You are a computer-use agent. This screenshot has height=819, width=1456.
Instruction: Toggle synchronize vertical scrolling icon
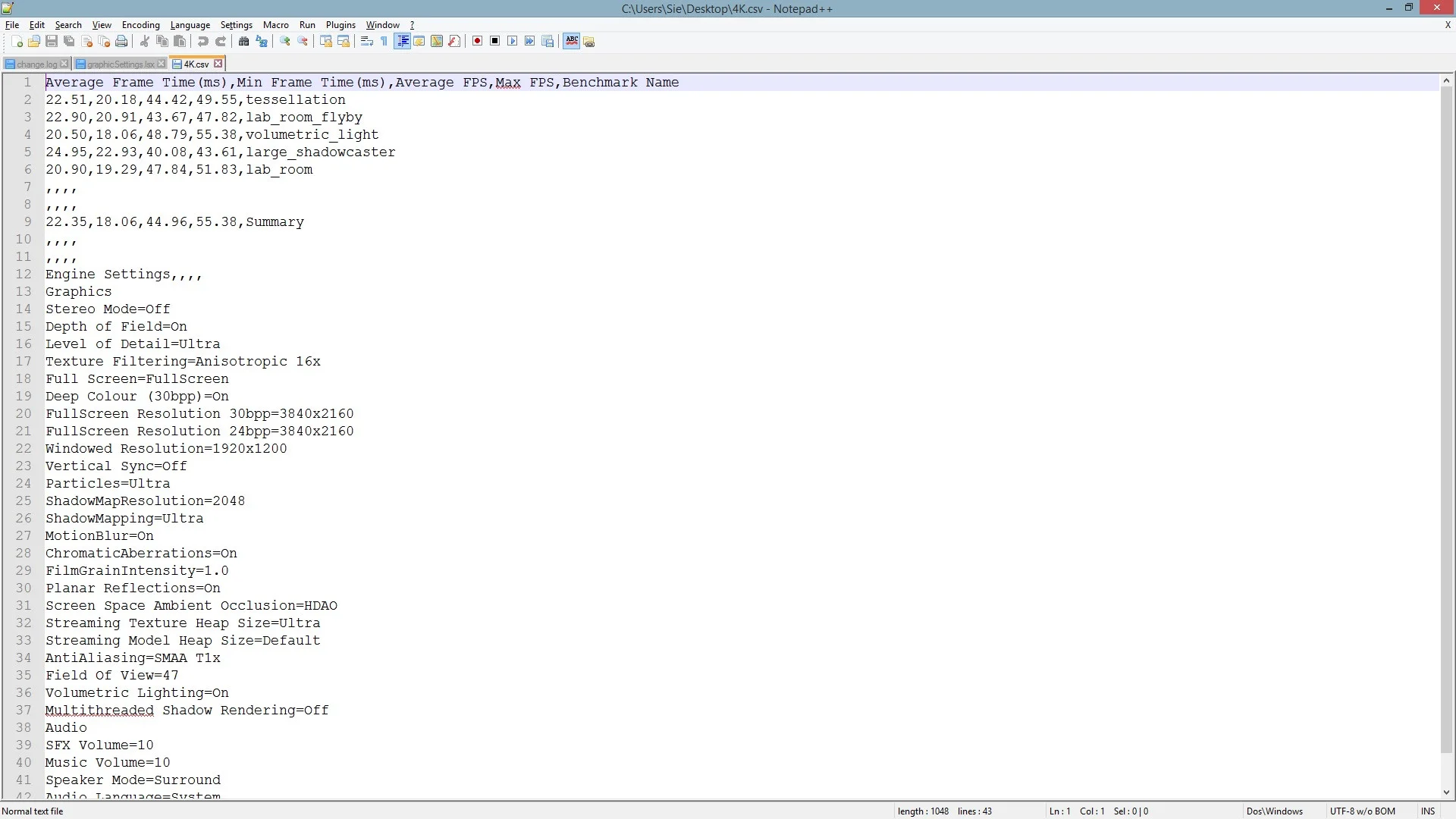326,42
